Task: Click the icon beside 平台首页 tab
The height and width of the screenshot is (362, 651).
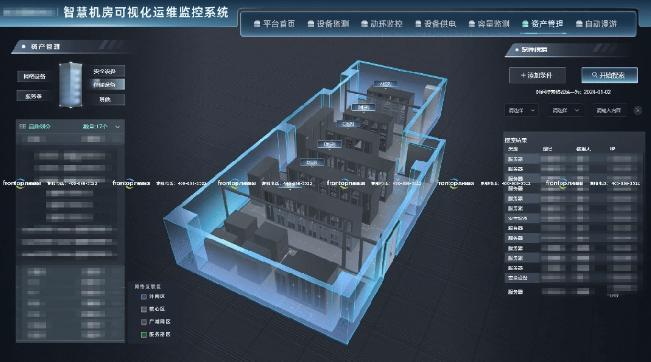Action: tap(257, 24)
